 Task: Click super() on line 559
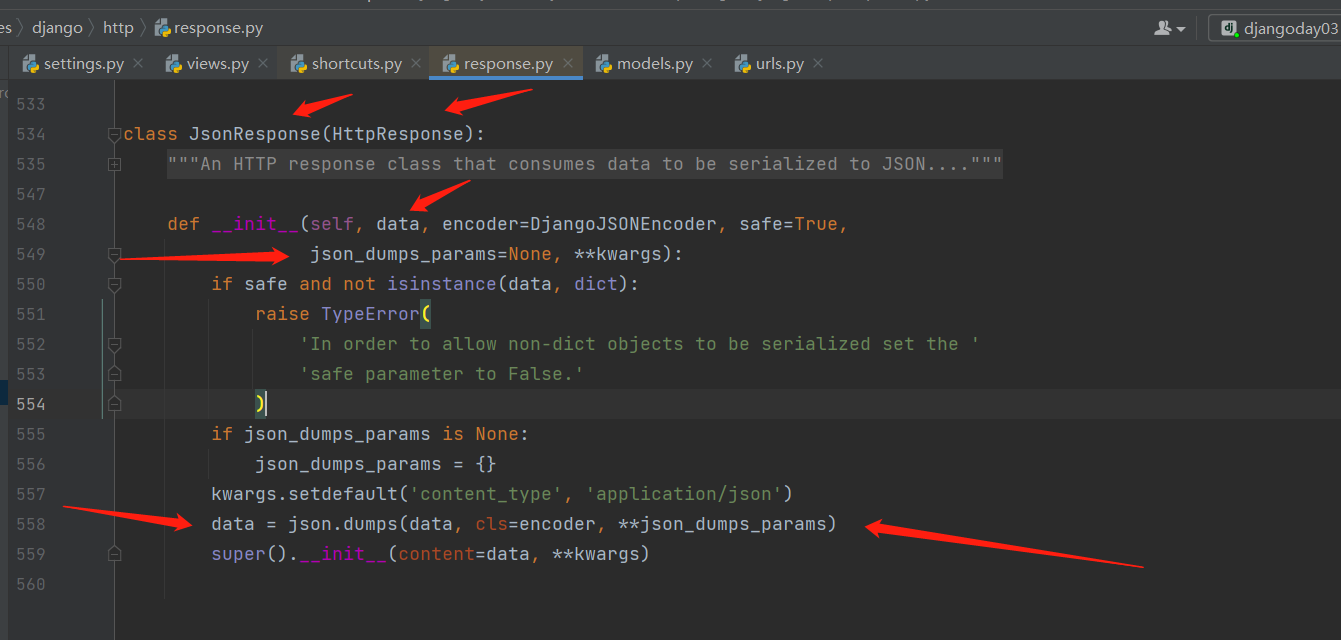point(249,554)
